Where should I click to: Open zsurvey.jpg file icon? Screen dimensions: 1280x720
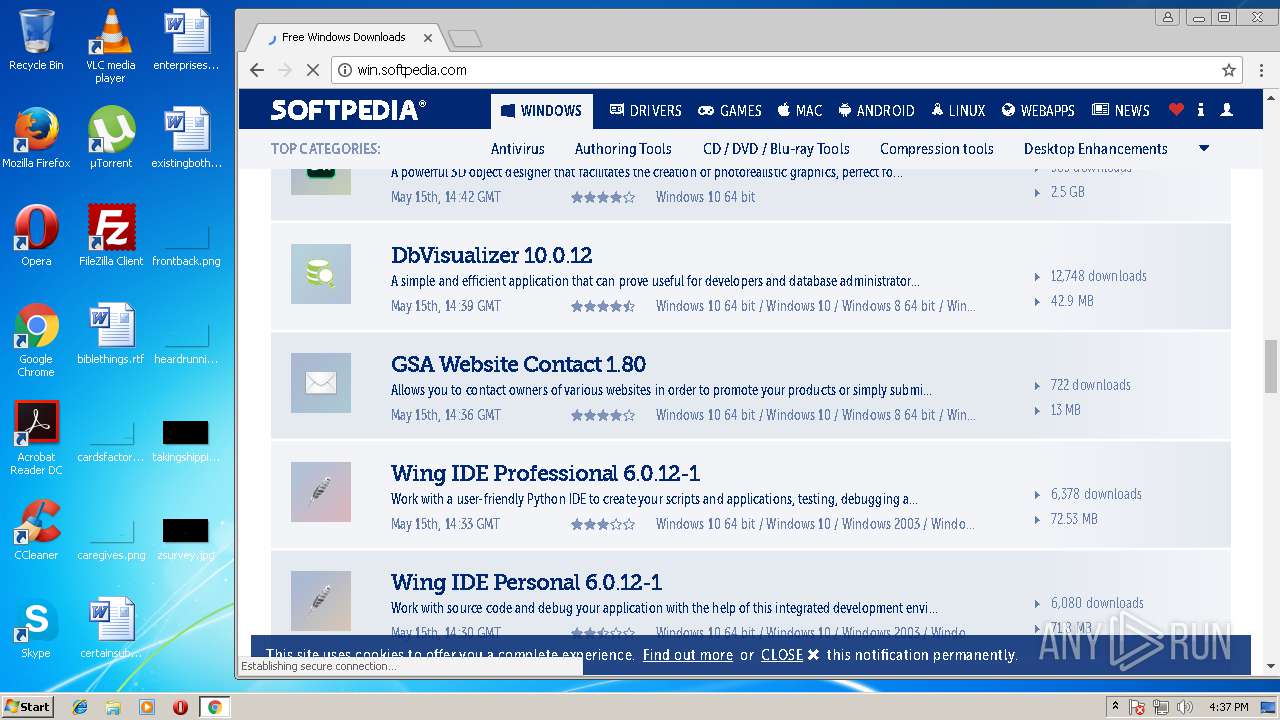click(186, 540)
